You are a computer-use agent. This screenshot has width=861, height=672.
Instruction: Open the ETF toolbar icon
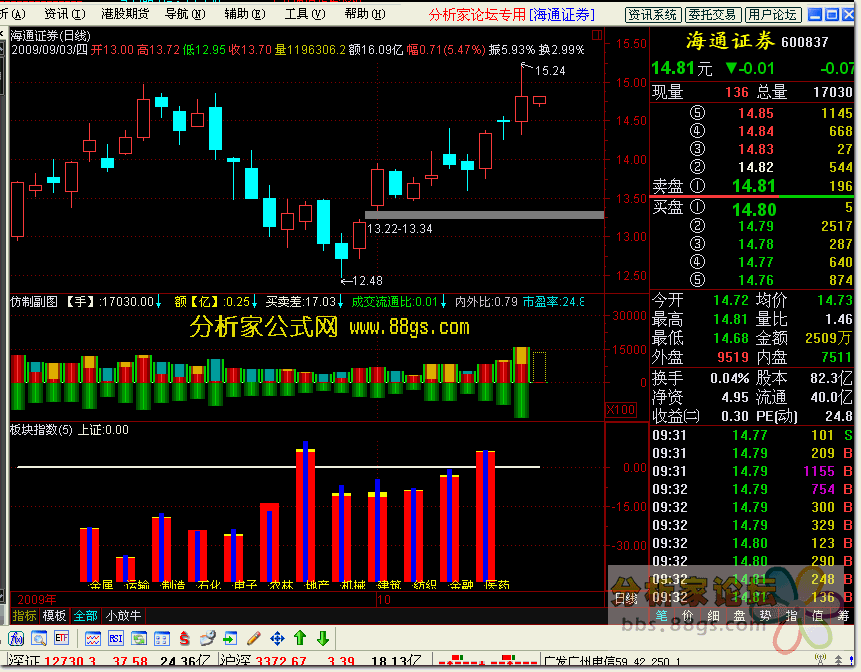[62, 639]
